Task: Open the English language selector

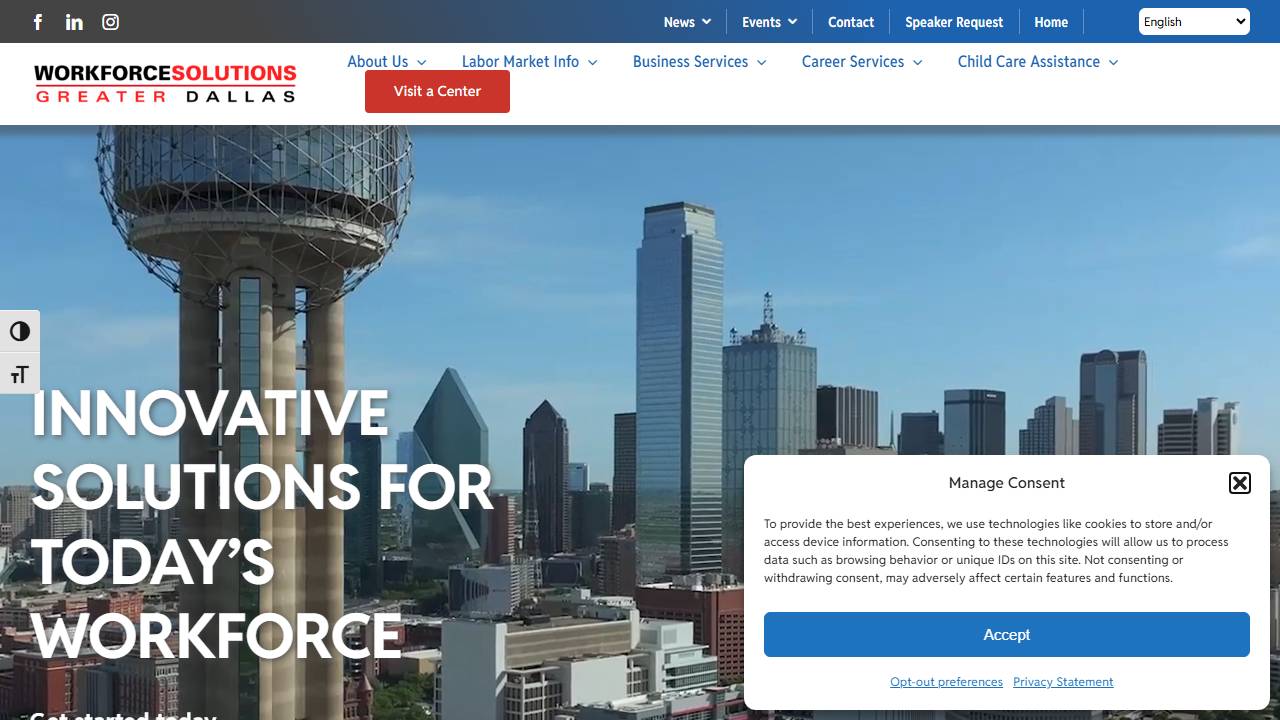Action: (x=1193, y=21)
